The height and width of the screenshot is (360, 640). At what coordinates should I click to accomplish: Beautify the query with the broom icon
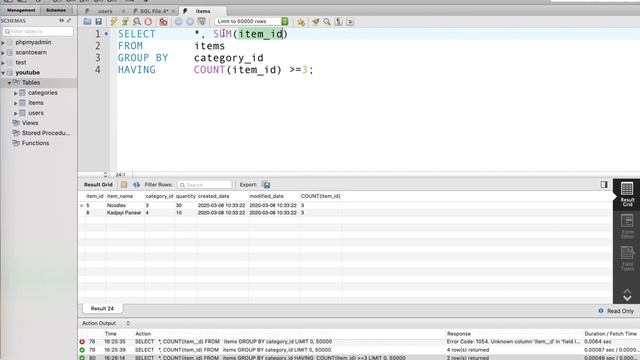tap(316, 21)
